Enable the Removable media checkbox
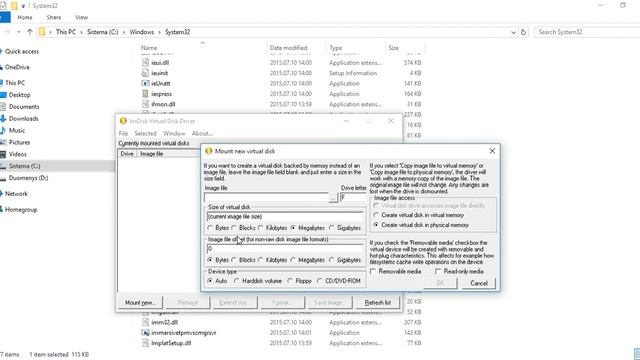This screenshot has width=640, height=360. [373, 271]
